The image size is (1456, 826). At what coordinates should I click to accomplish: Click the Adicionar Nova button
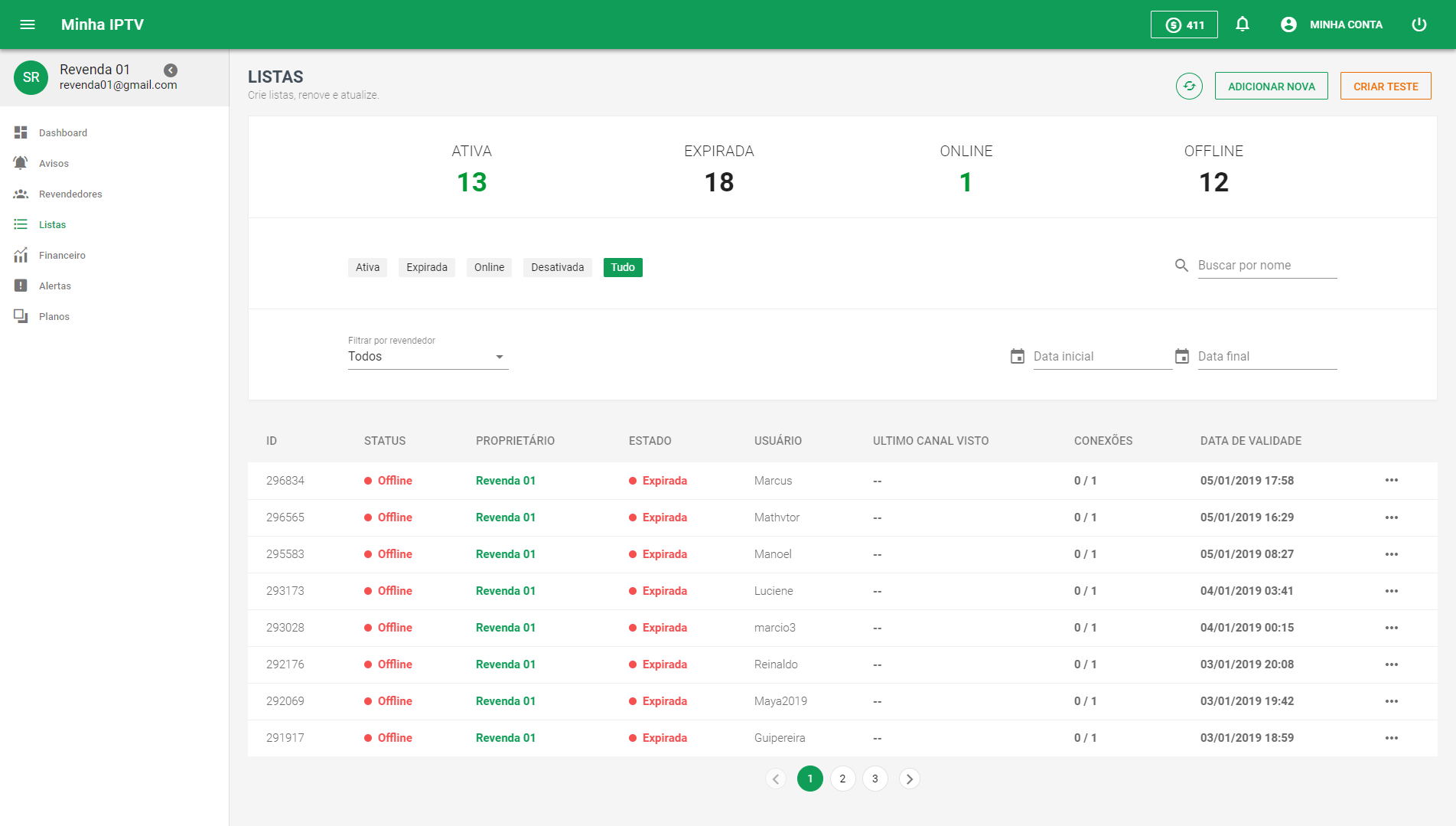pos(1271,87)
